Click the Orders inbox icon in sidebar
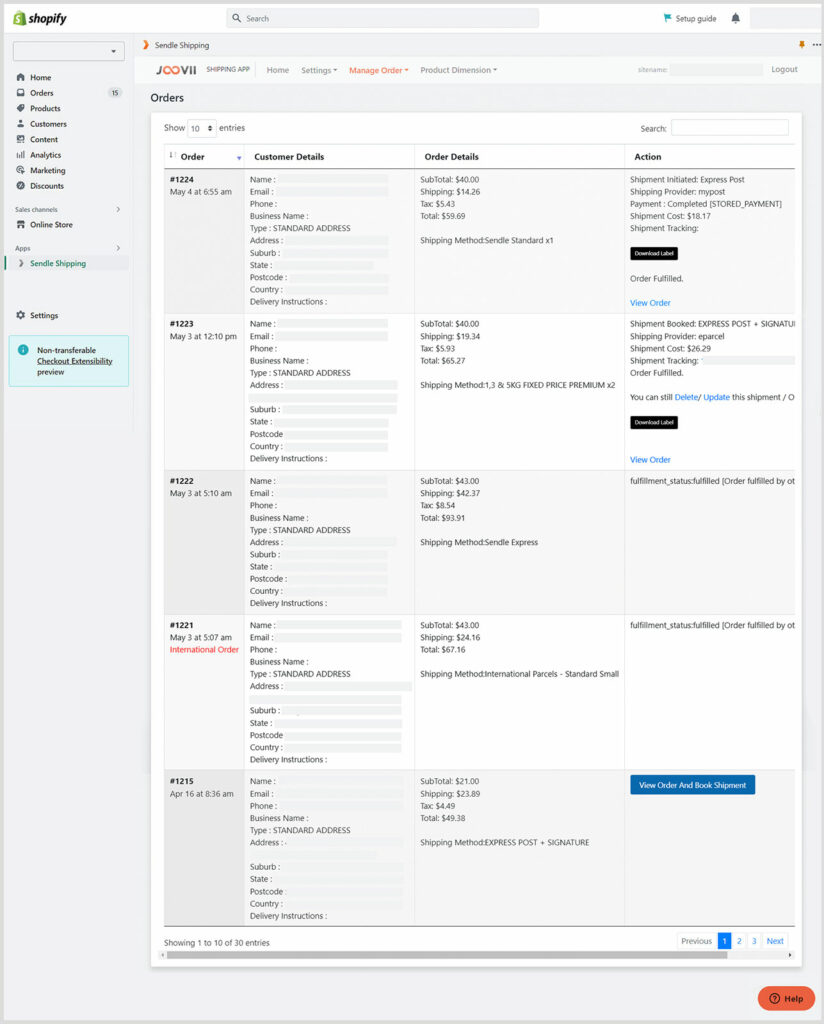 20,93
